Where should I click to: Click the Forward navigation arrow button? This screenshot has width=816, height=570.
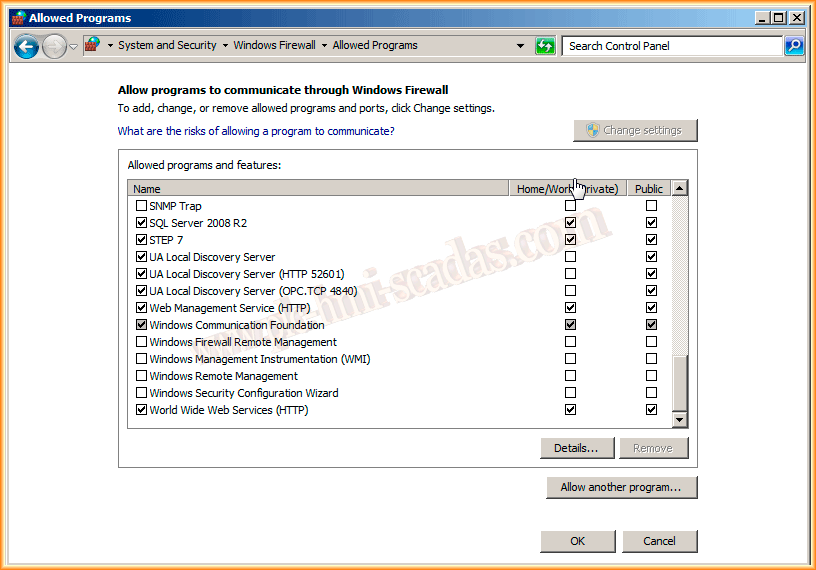(x=54, y=46)
